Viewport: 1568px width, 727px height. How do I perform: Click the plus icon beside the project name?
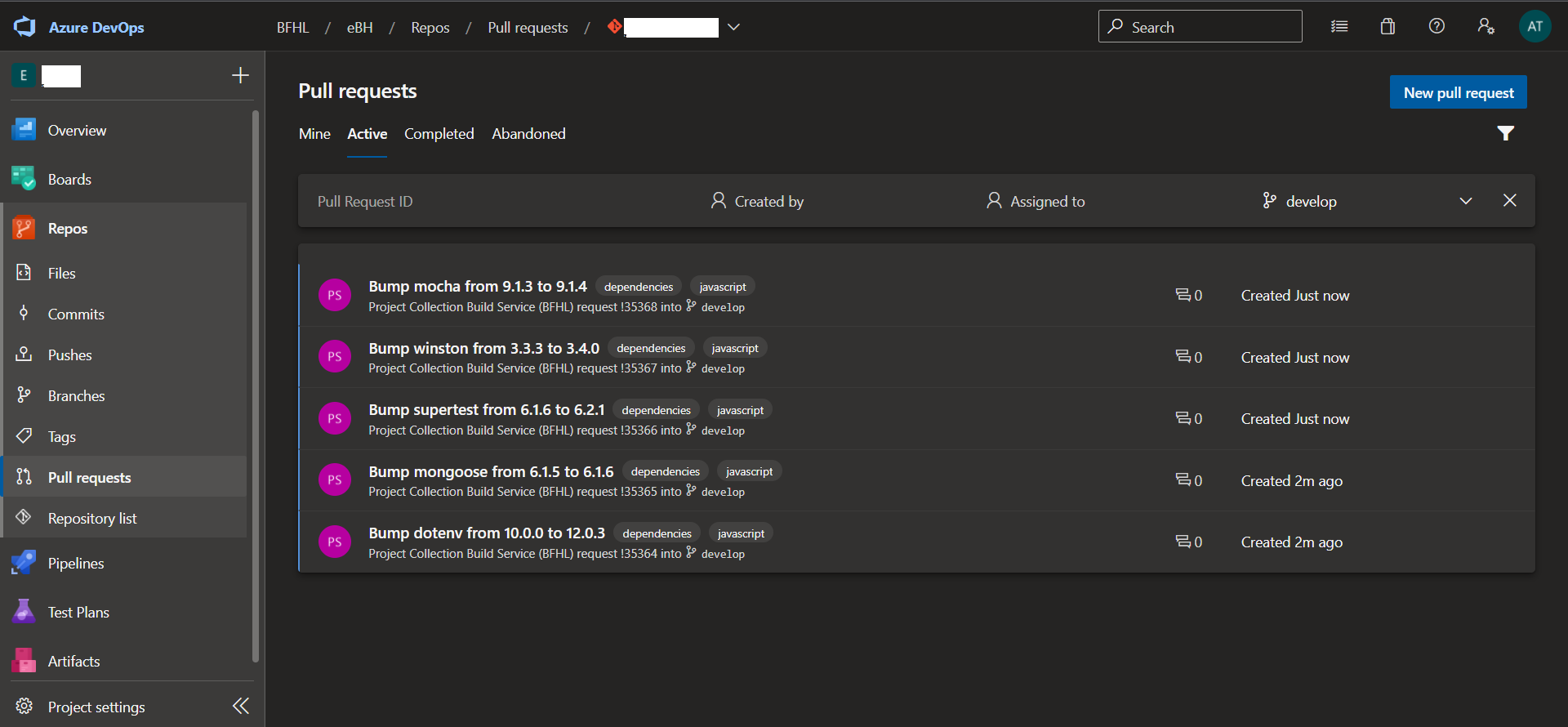[240, 76]
